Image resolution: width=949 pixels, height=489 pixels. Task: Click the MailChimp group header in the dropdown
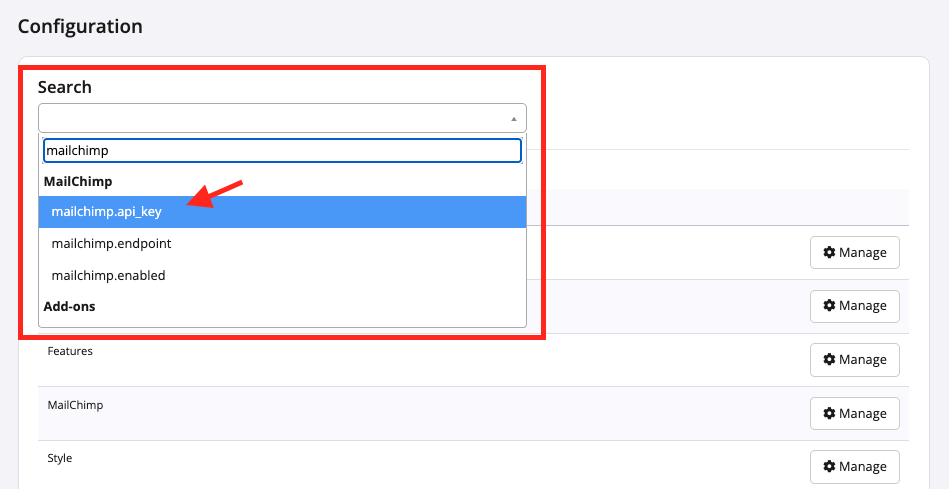[78, 182]
